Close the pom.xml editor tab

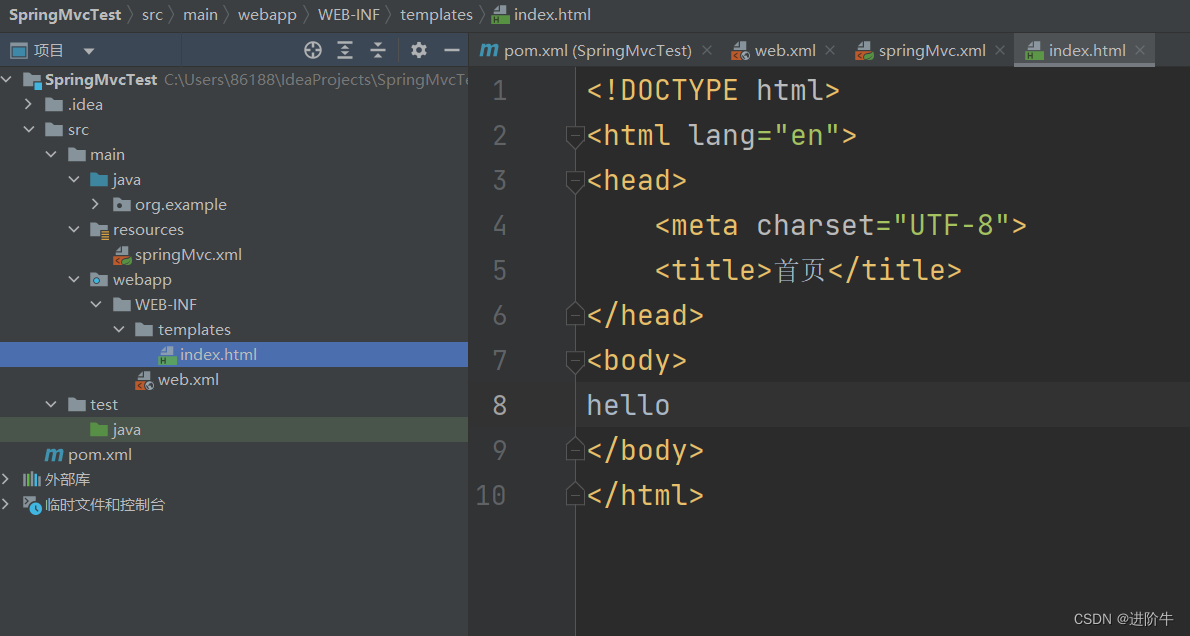707,51
